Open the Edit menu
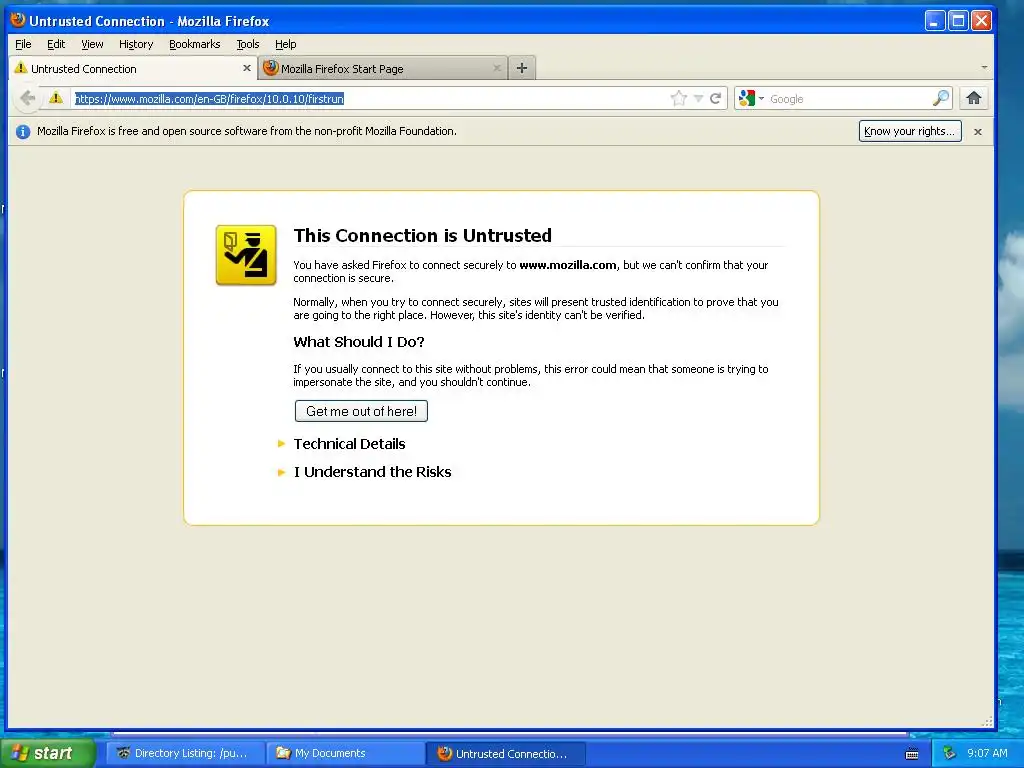This screenshot has height=768, width=1024. point(56,44)
